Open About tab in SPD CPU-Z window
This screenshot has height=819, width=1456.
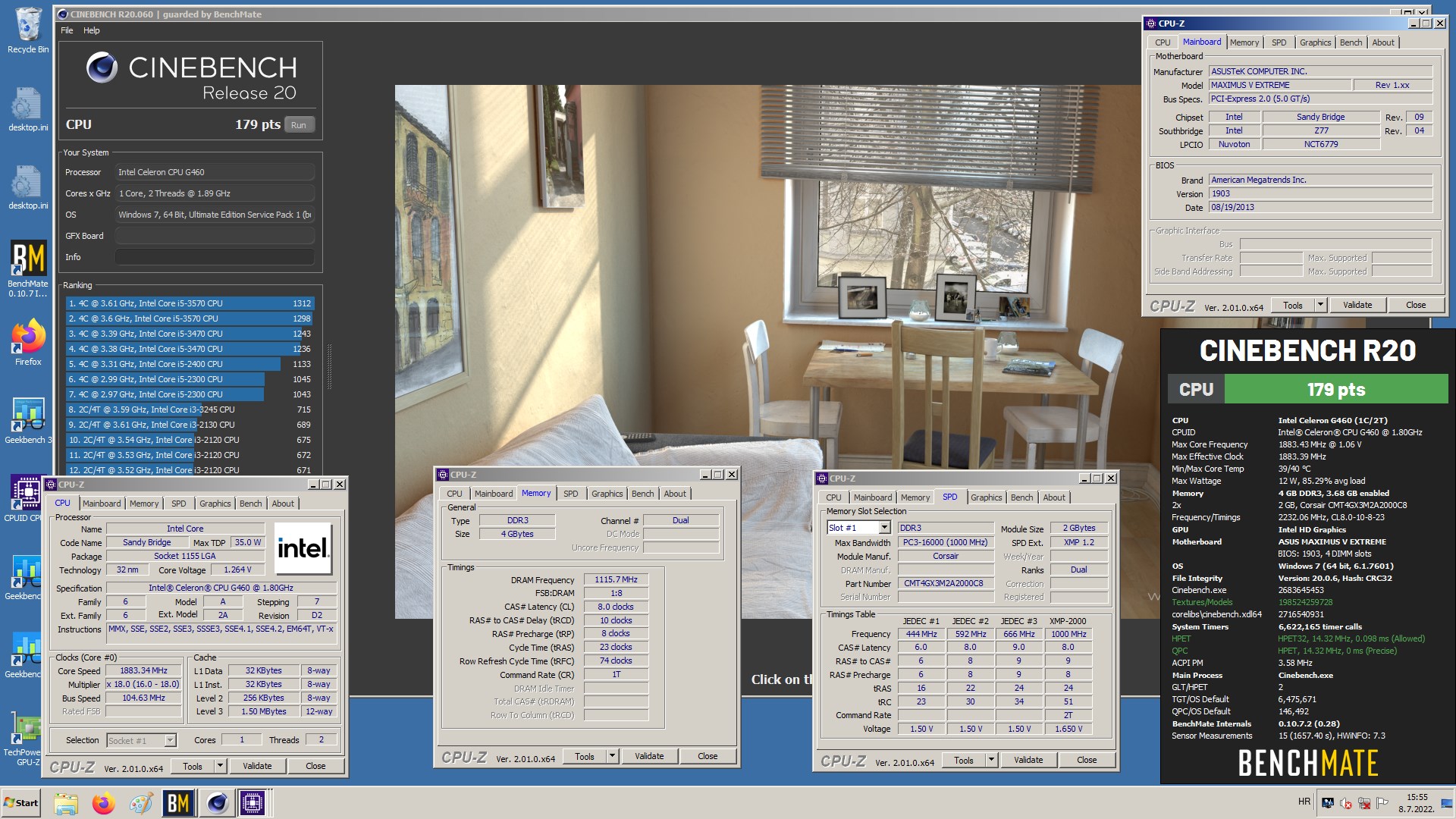[1053, 497]
